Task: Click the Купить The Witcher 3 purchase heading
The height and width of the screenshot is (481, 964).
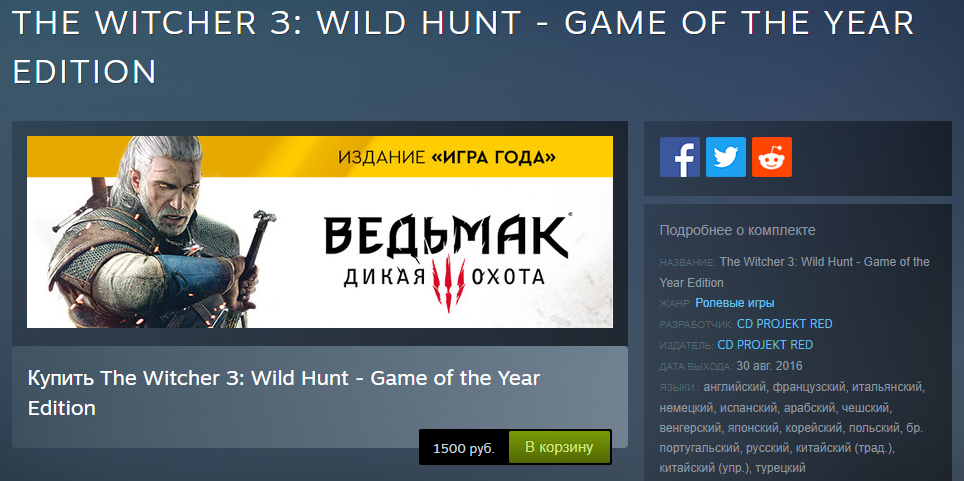Action: coord(283,392)
